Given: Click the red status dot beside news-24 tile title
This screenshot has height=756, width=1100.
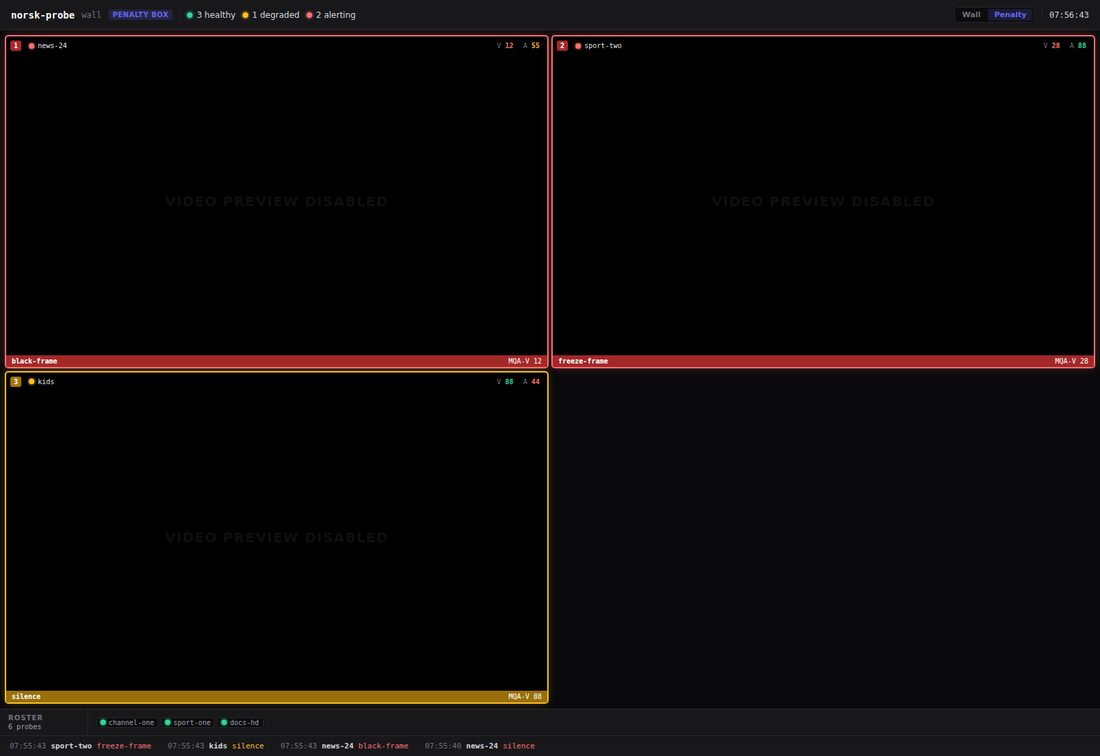Looking at the screenshot, I should click(32, 46).
